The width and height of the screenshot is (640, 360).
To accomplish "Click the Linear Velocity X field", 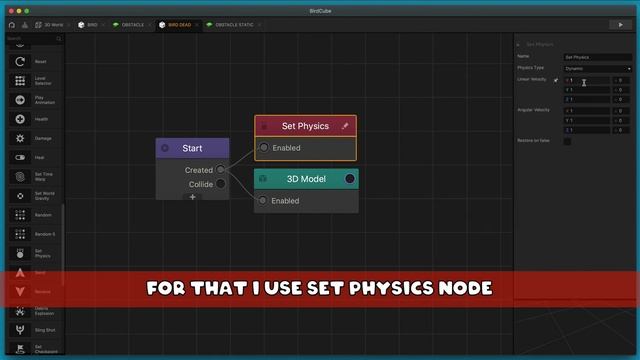I will tap(587, 80).
